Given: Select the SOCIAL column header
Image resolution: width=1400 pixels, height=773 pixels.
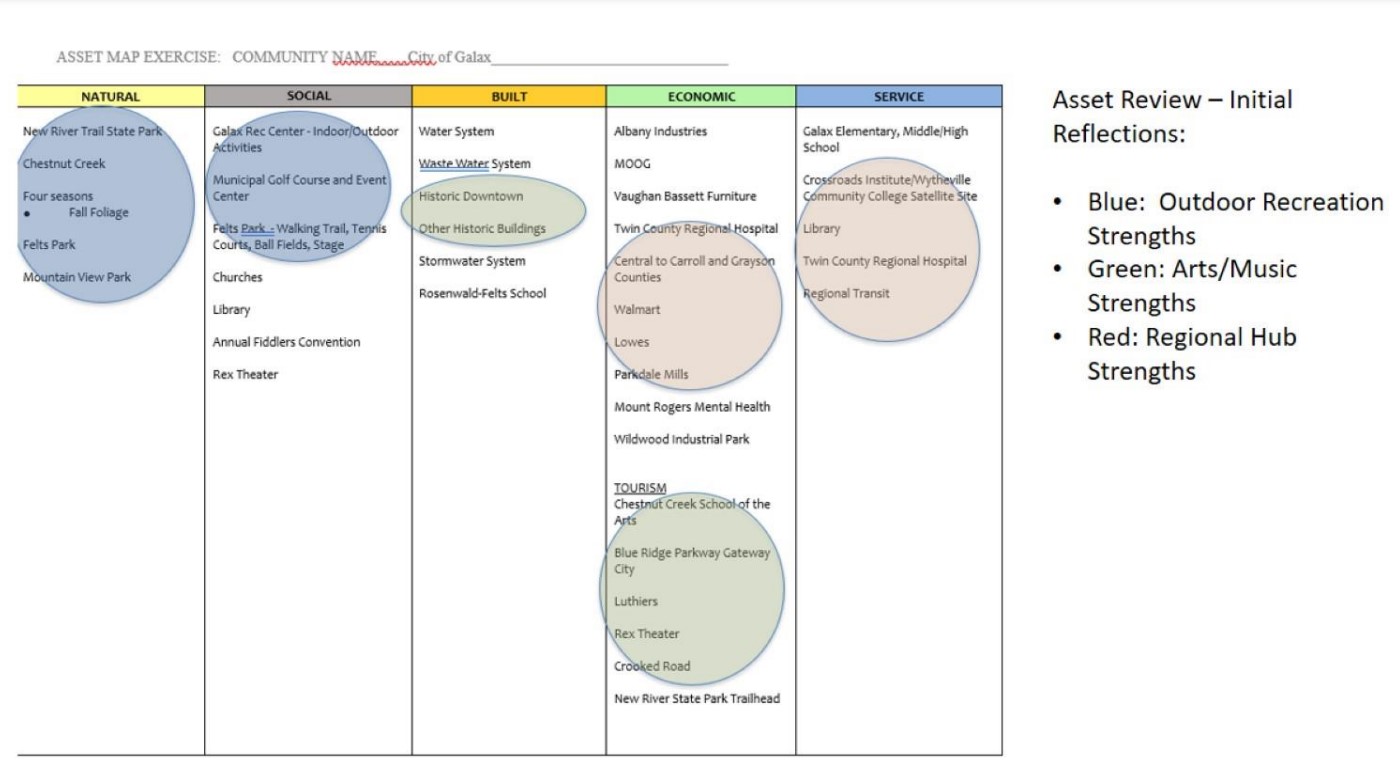Looking at the screenshot, I should click(x=308, y=96).
